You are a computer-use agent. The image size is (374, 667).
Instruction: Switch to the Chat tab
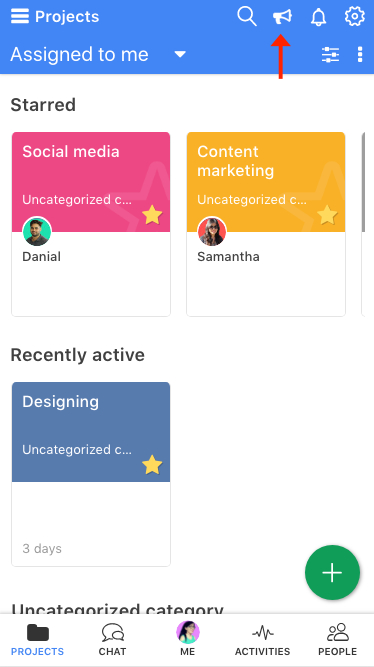click(112, 640)
